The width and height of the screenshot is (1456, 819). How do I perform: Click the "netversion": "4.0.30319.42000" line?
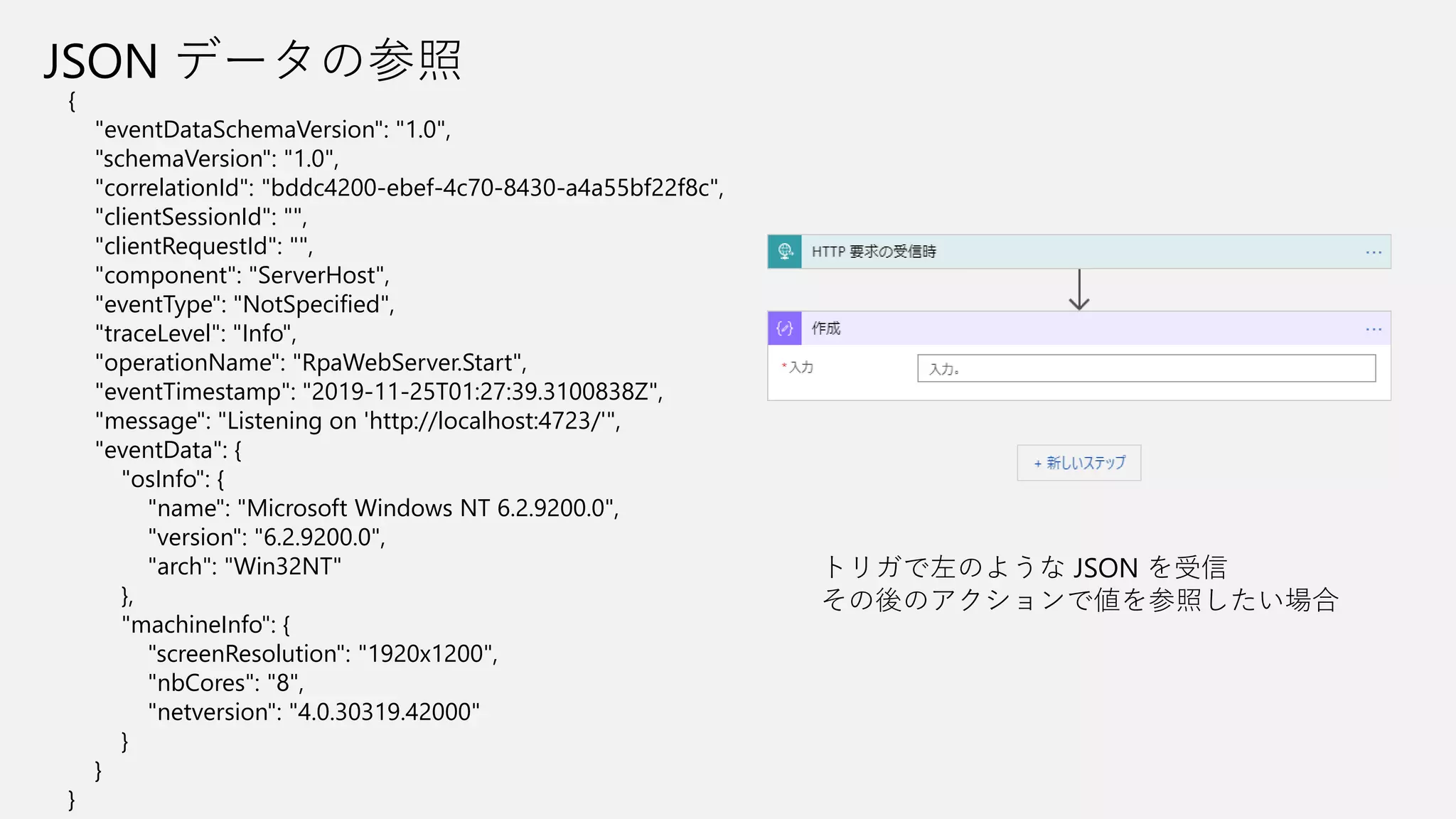(314, 712)
